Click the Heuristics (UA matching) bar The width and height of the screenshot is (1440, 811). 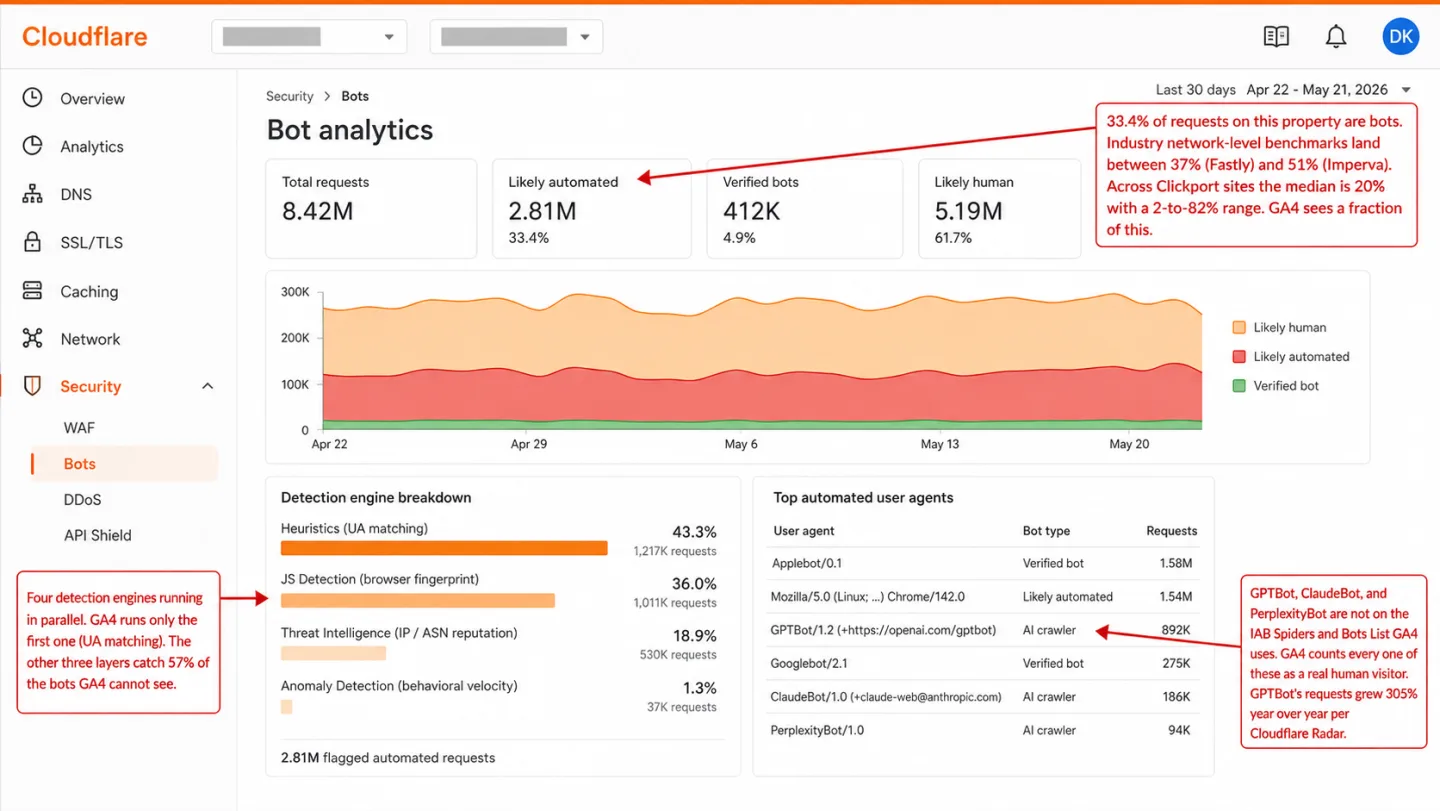coord(444,548)
